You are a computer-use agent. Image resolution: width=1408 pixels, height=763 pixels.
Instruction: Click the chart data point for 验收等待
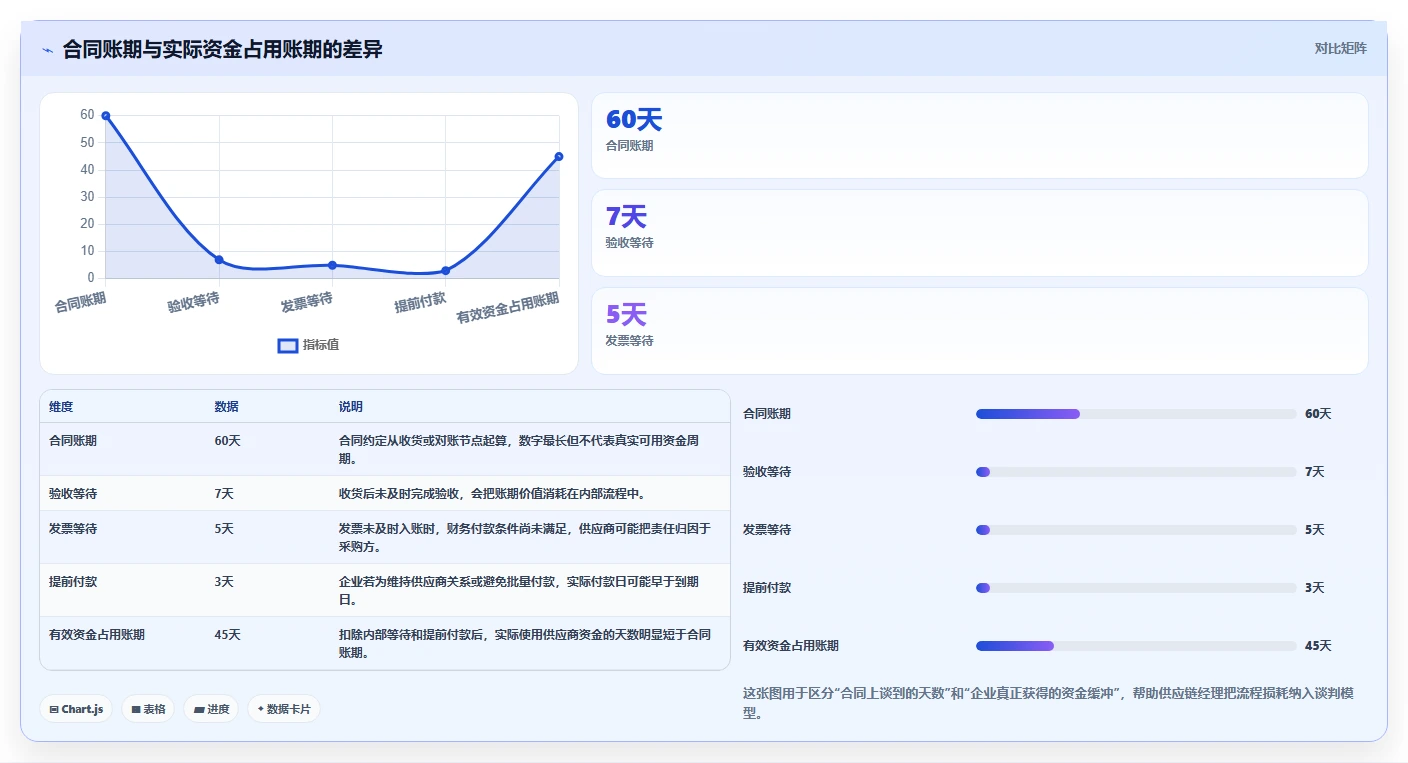[219, 260]
